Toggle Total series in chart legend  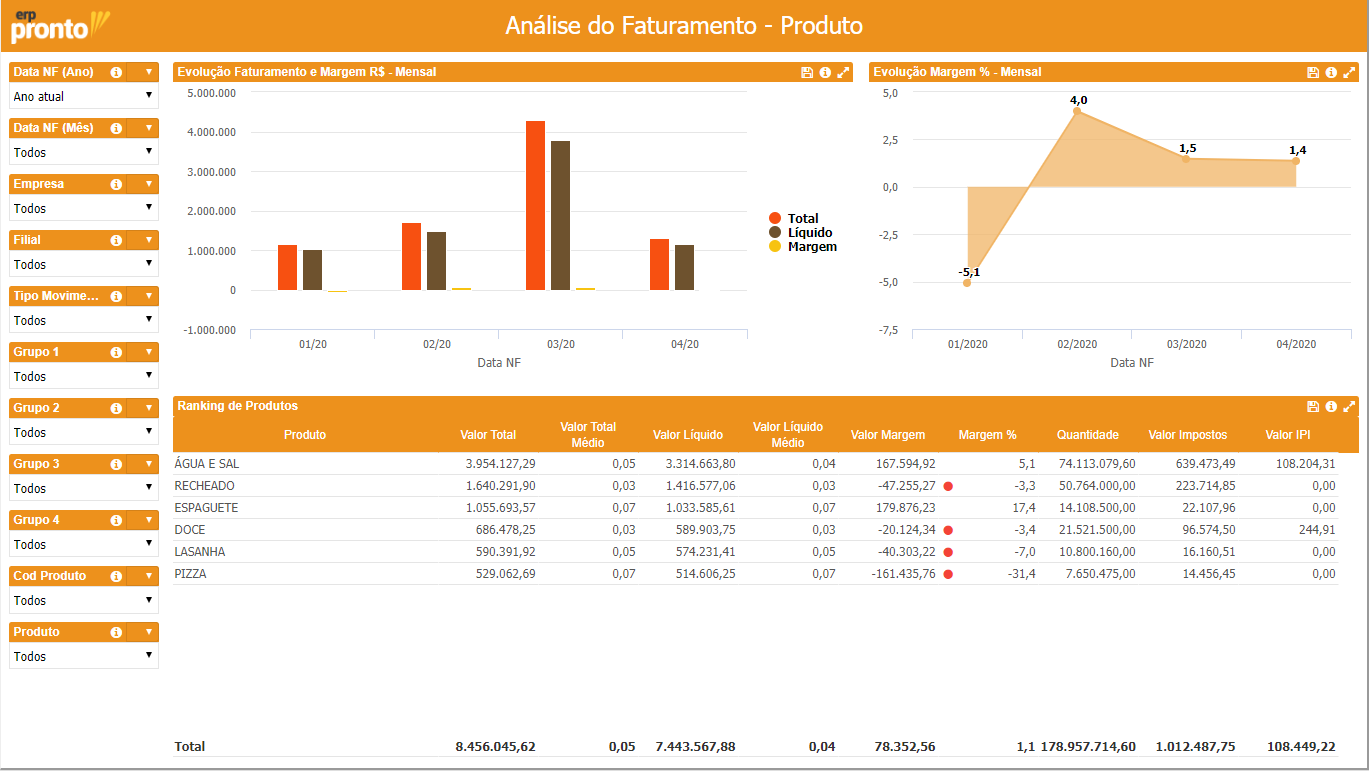click(x=802, y=218)
